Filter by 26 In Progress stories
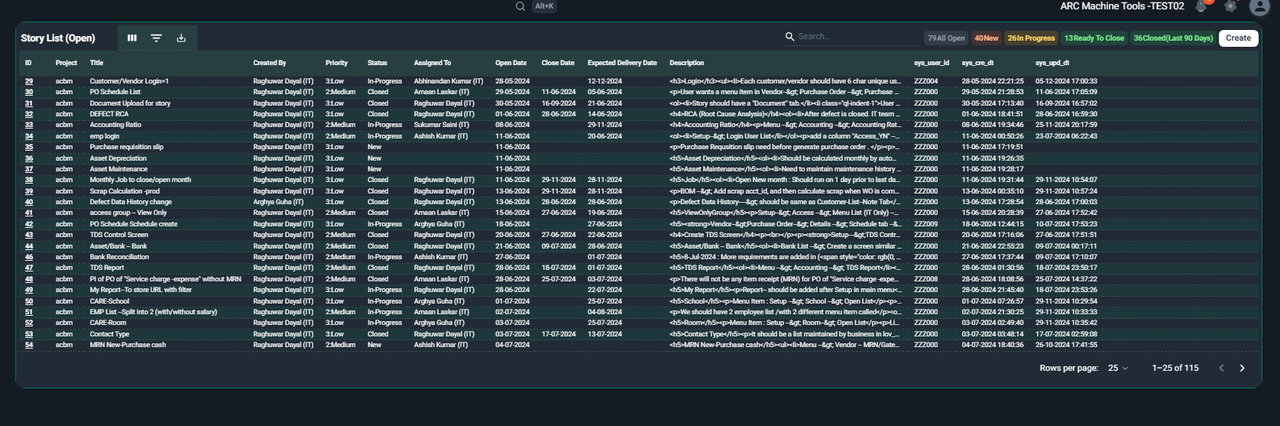1280x426 pixels. [x=1030, y=38]
